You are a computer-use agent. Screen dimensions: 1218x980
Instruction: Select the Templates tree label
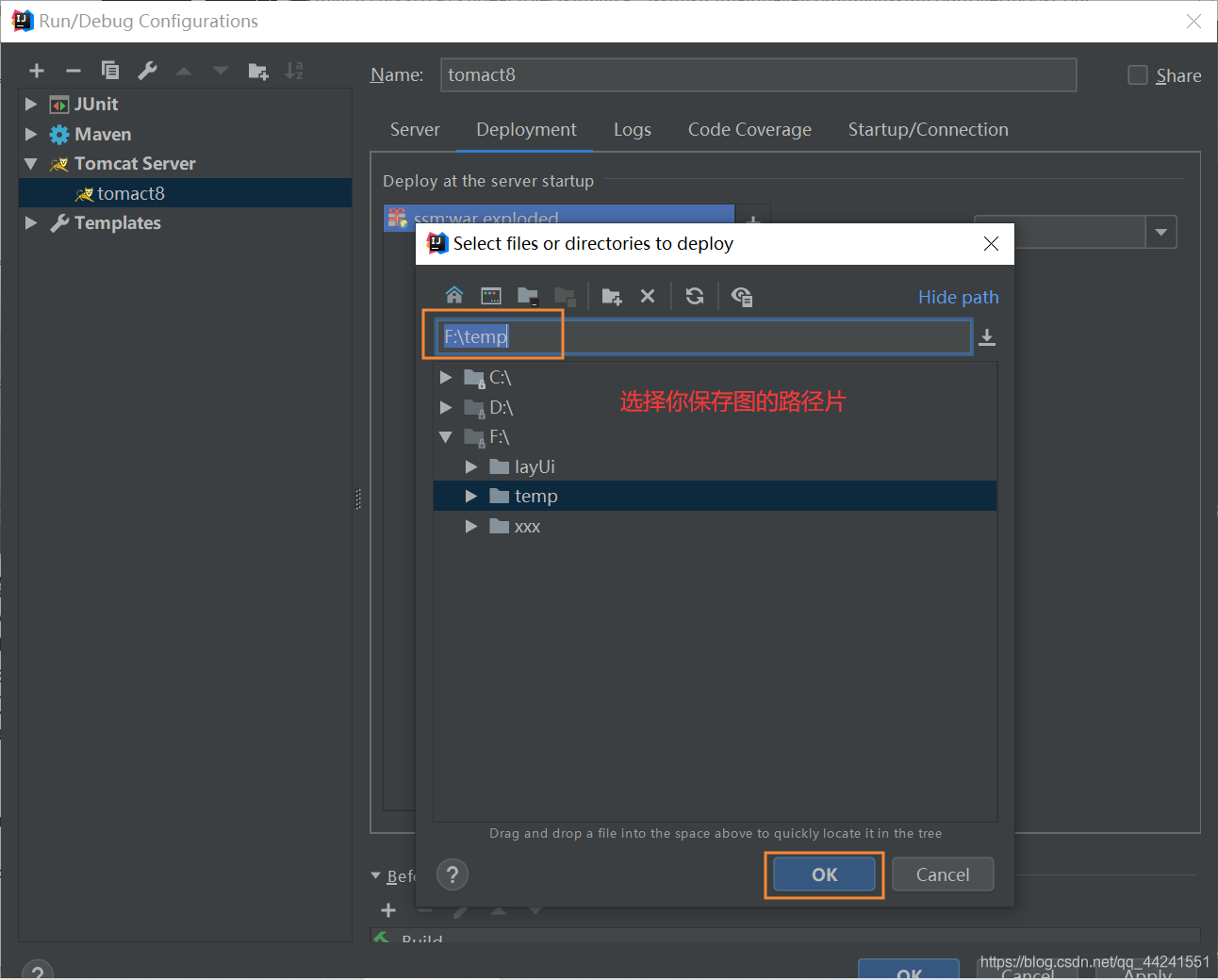118,222
